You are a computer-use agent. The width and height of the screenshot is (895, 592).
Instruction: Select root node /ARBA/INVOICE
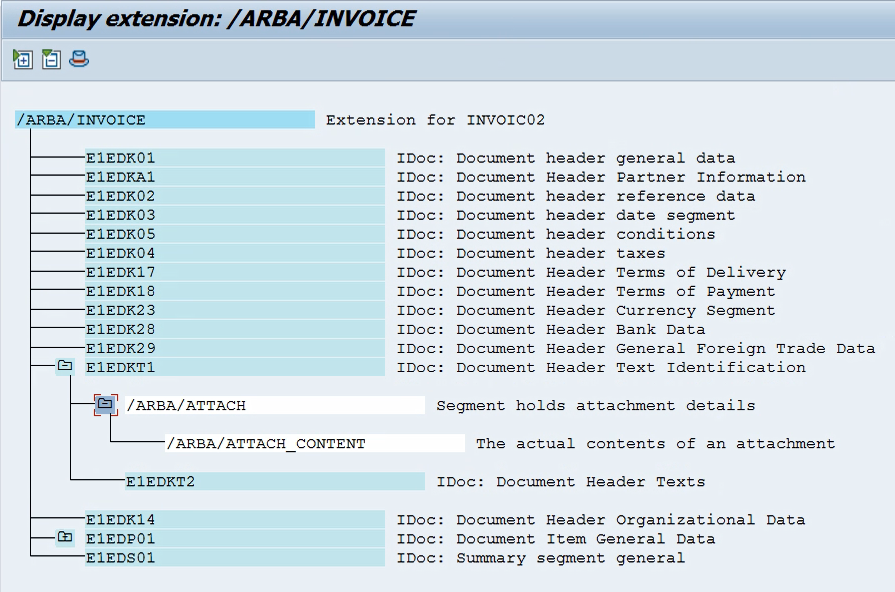tap(165, 120)
